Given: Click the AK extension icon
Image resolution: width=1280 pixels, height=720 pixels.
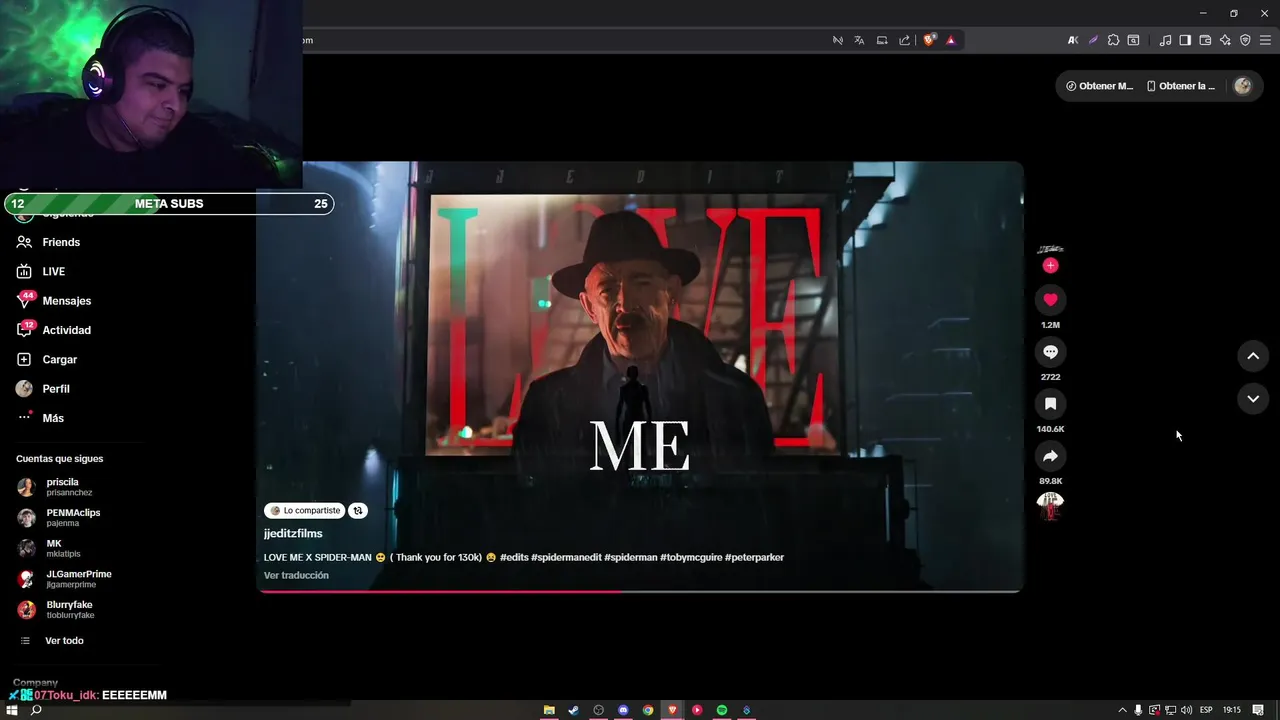Looking at the screenshot, I should point(1073,40).
